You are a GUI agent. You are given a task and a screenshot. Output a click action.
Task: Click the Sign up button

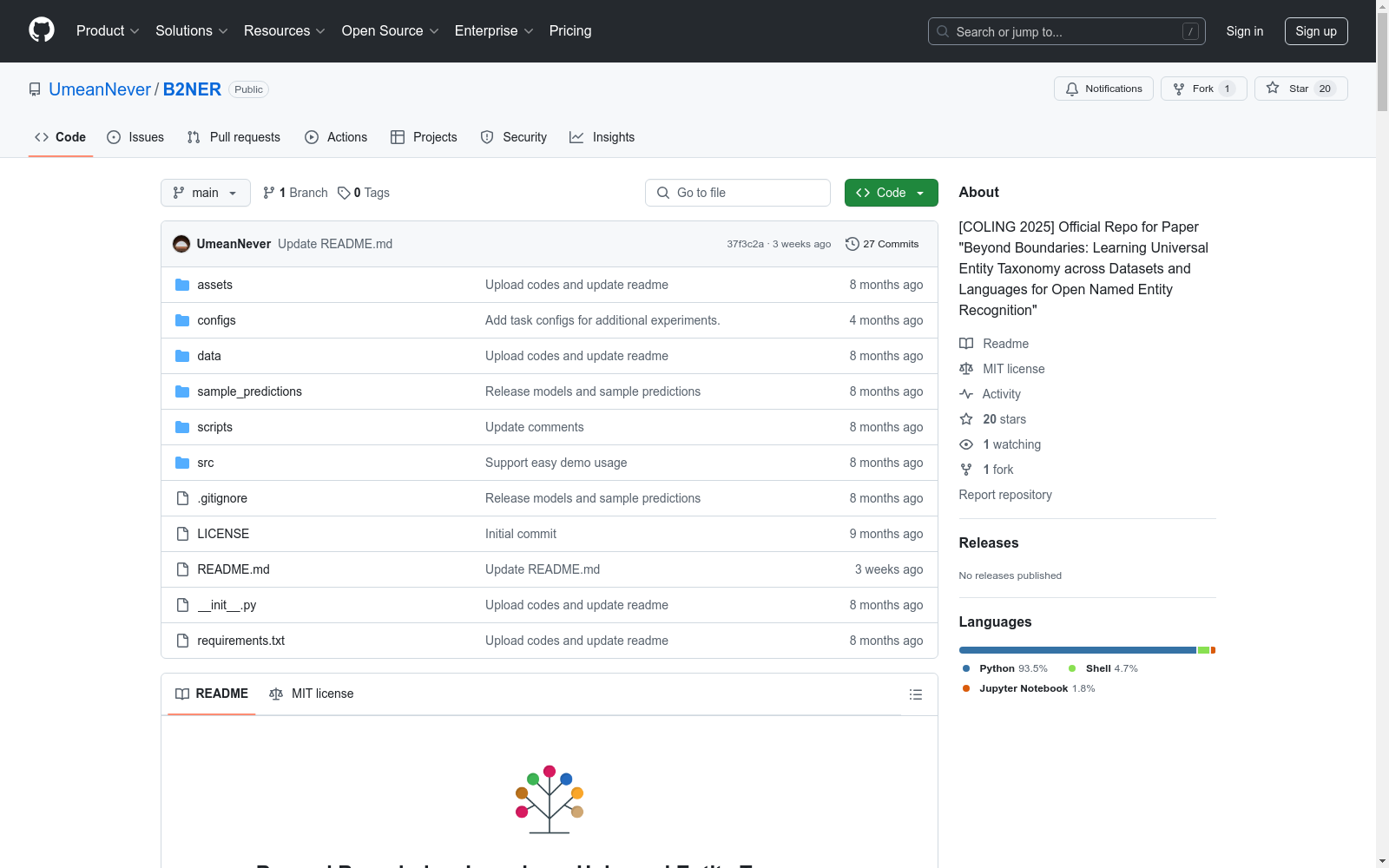pos(1316,31)
